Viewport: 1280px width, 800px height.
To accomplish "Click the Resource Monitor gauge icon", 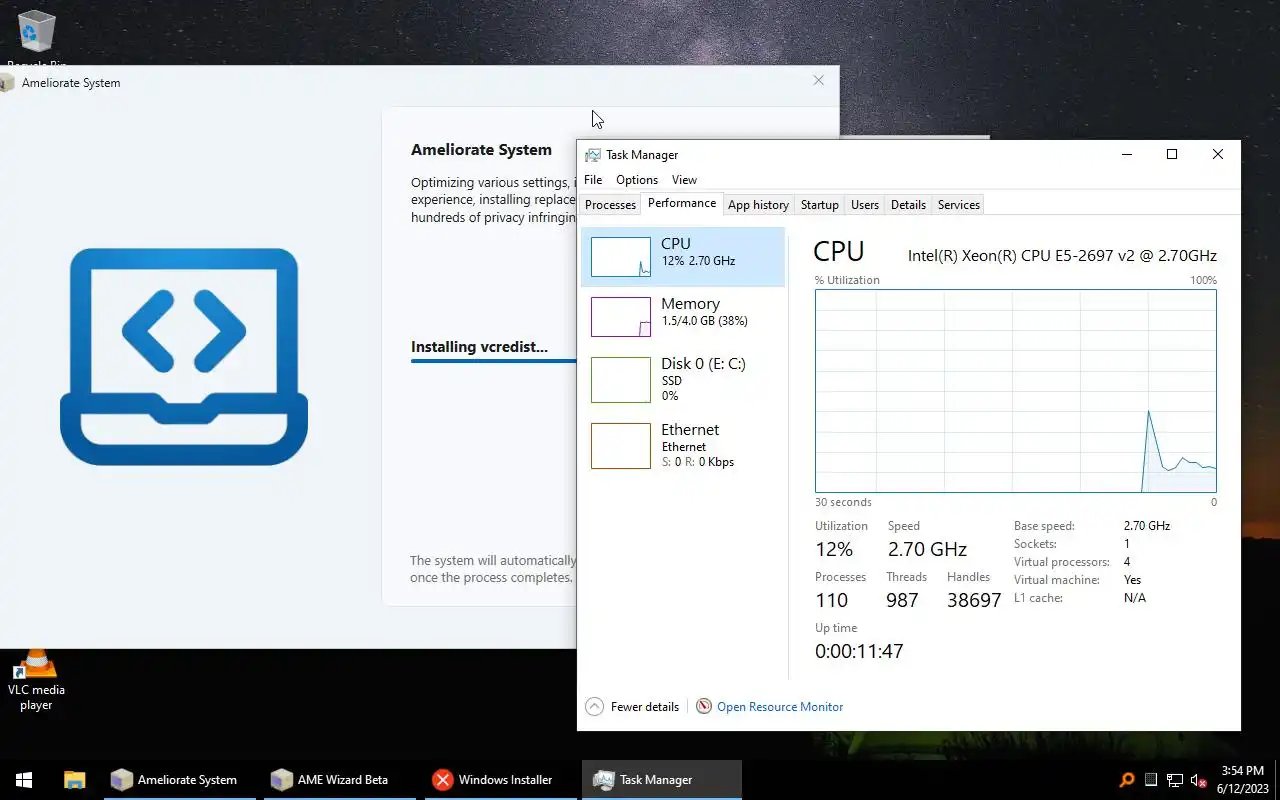I will pos(704,707).
